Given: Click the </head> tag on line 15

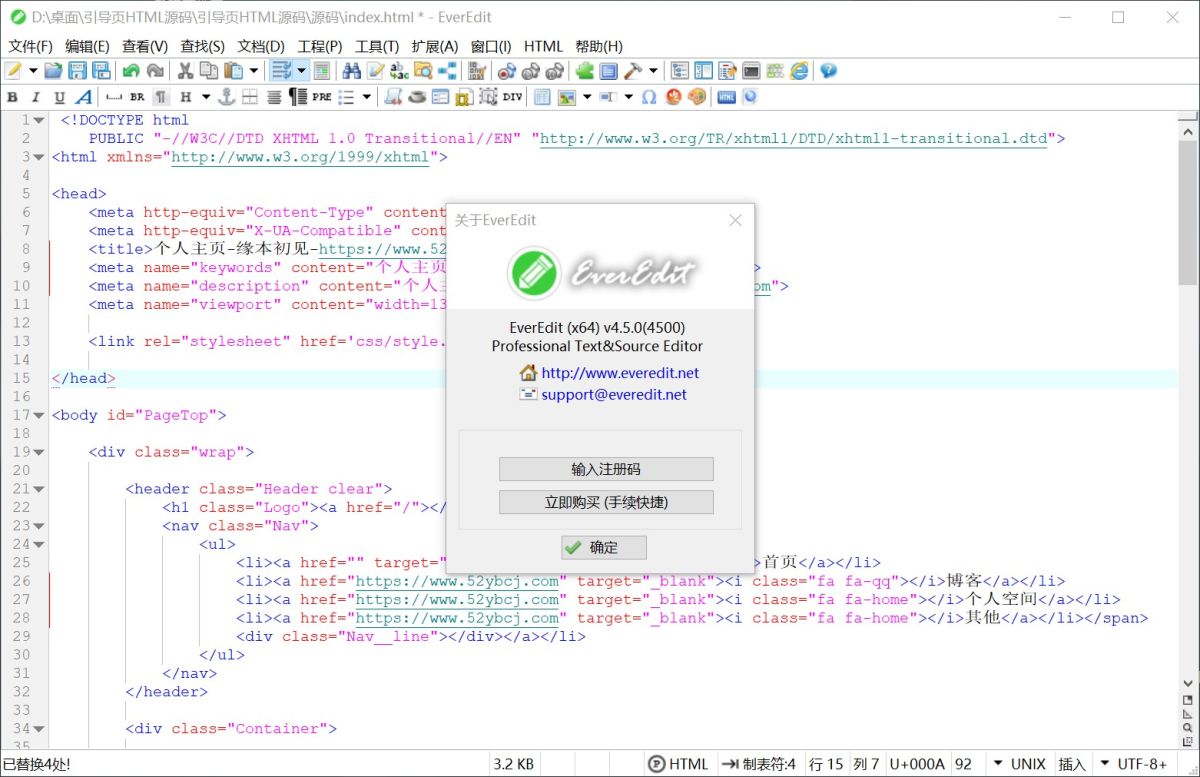Looking at the screenshot, I should tap(84, 379).
